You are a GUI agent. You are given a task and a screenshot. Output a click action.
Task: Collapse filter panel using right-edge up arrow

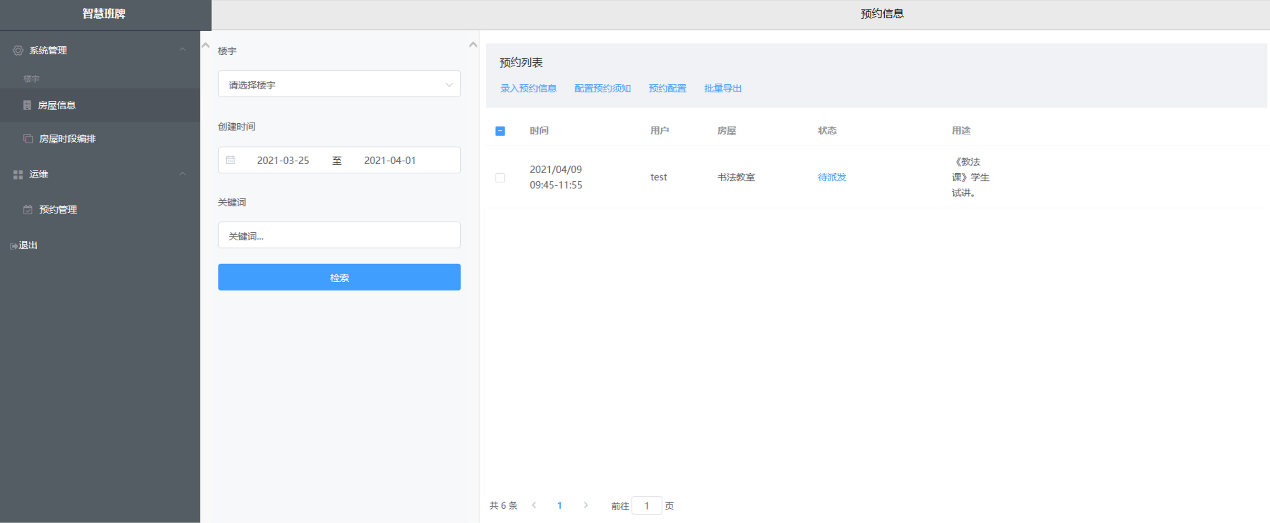(473, 44)
